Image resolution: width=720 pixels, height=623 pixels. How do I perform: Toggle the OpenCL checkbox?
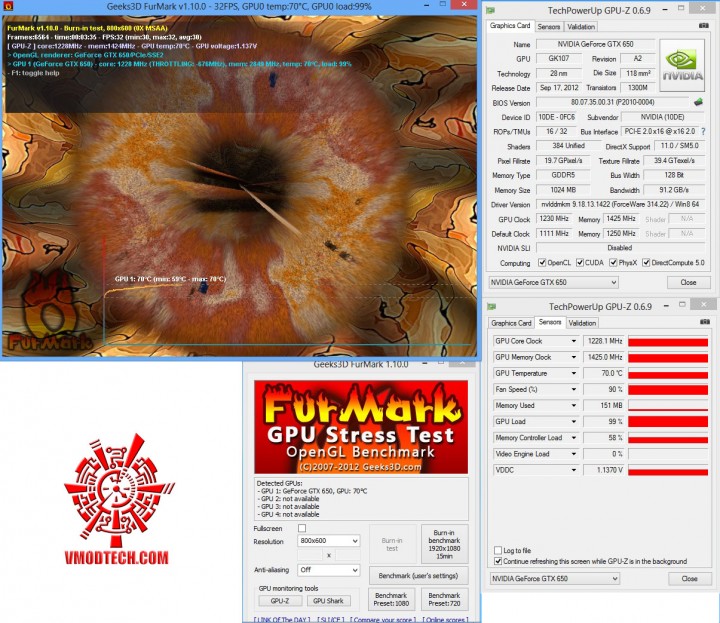tap(542, 262)
